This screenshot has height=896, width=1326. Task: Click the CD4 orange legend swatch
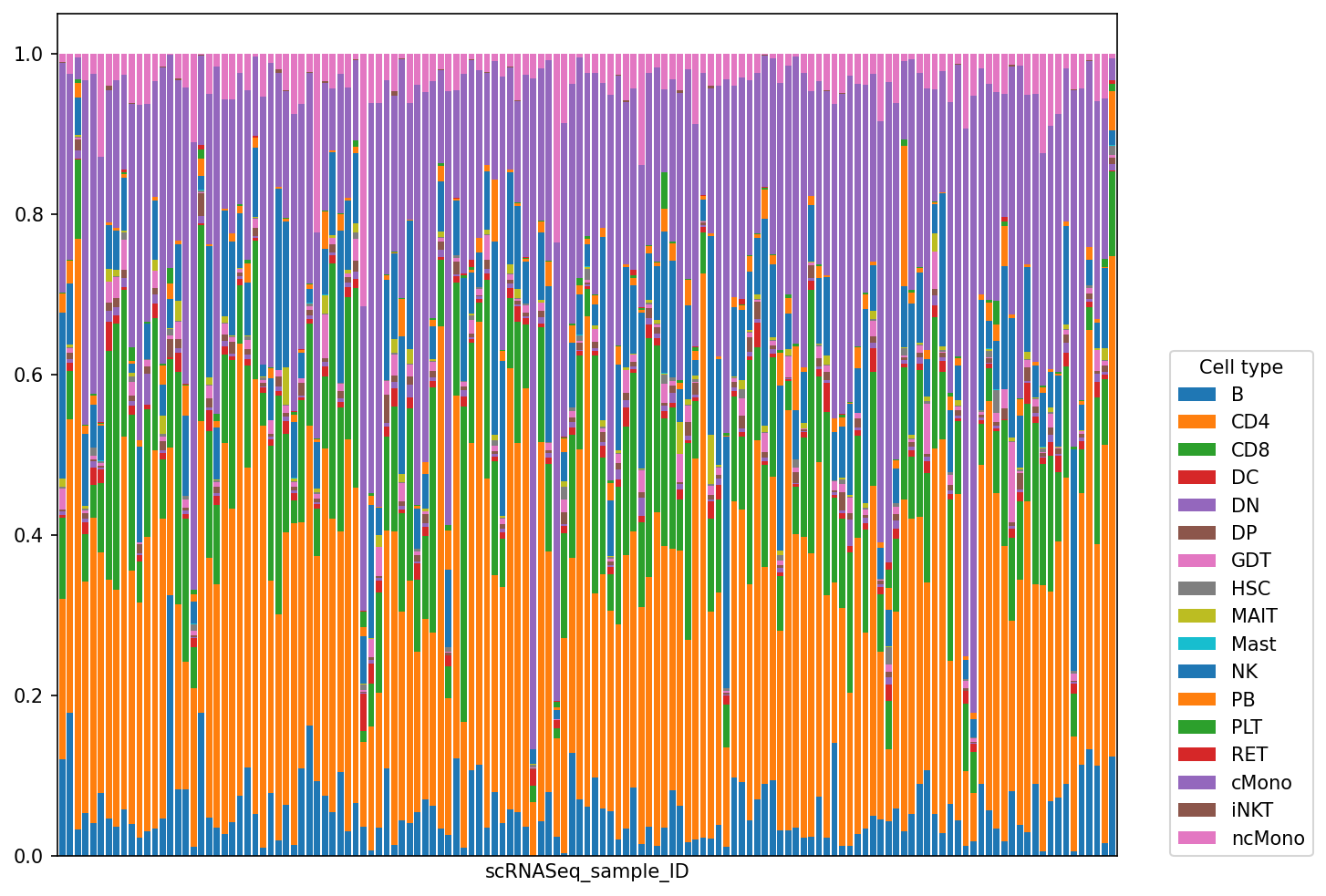[x=1197, y=422]
